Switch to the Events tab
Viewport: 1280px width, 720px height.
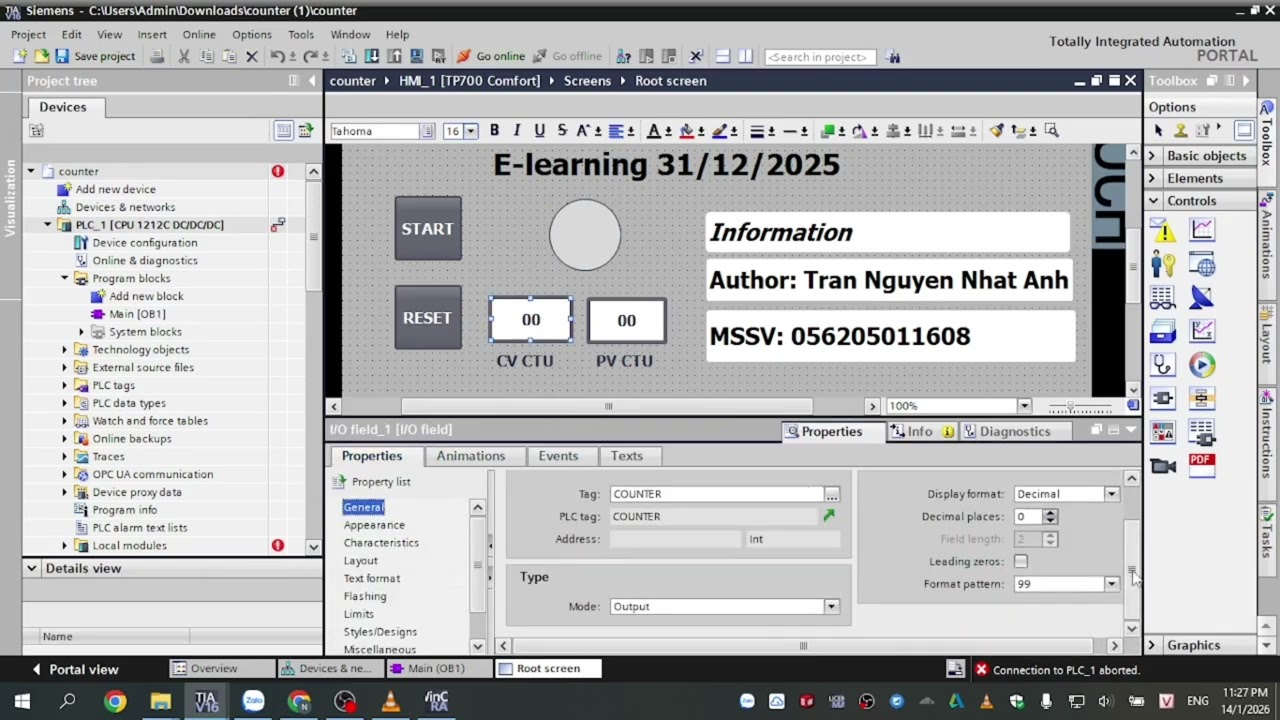(558, 456)
